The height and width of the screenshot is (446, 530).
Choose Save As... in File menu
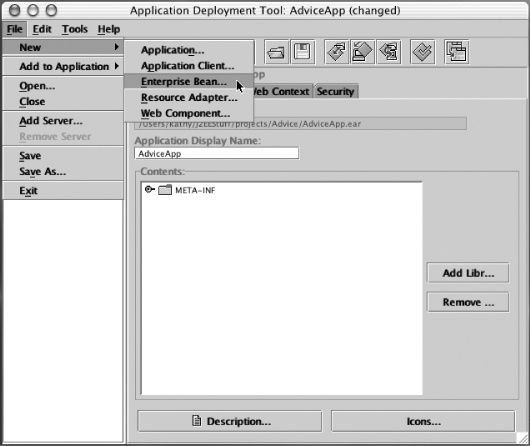[x=63, y=171]
